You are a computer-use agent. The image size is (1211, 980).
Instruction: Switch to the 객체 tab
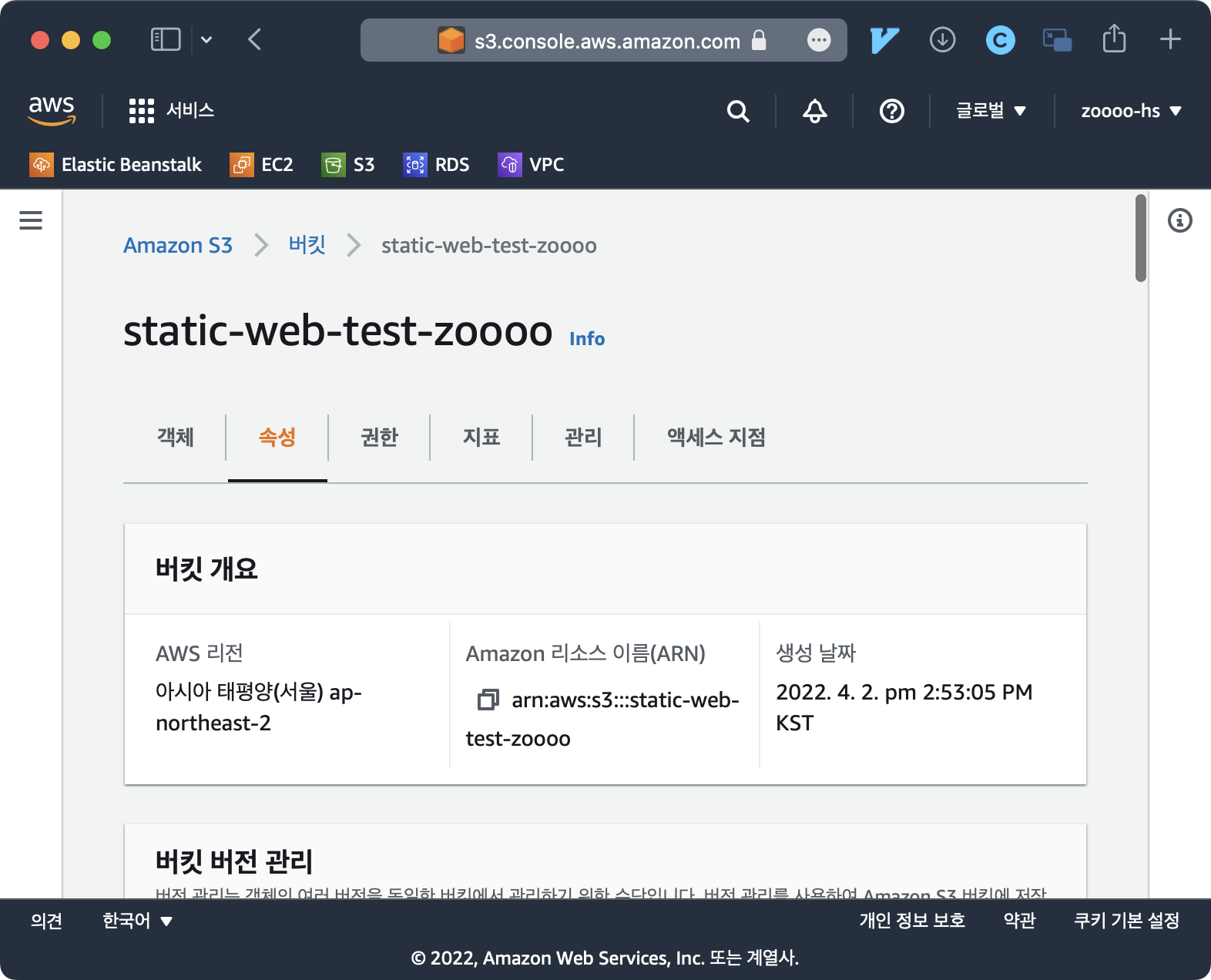176,438
